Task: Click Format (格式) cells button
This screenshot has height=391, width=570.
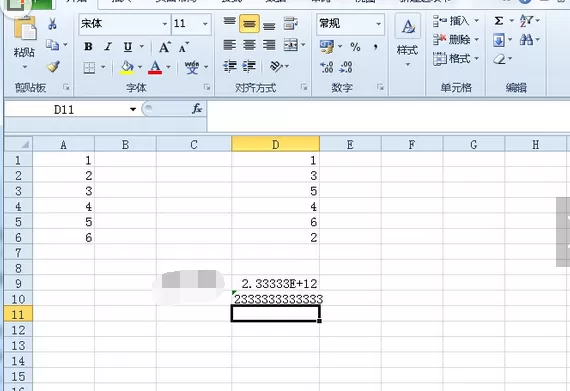Action: point(456,59)
